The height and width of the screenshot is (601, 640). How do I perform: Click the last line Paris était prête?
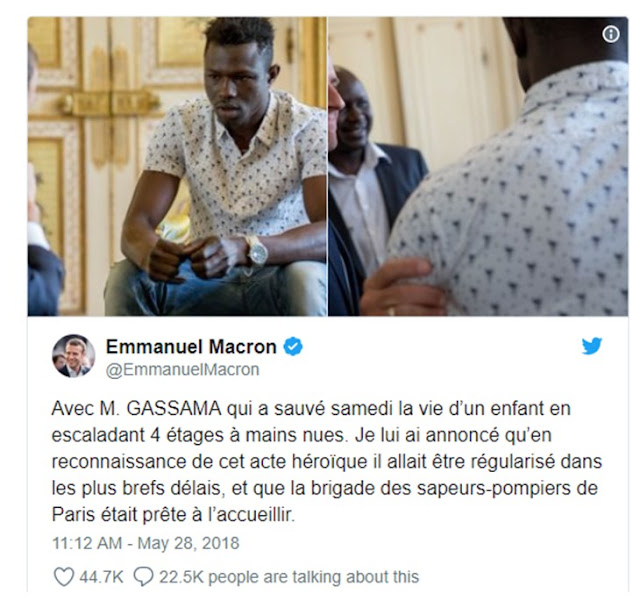[173, 515]
